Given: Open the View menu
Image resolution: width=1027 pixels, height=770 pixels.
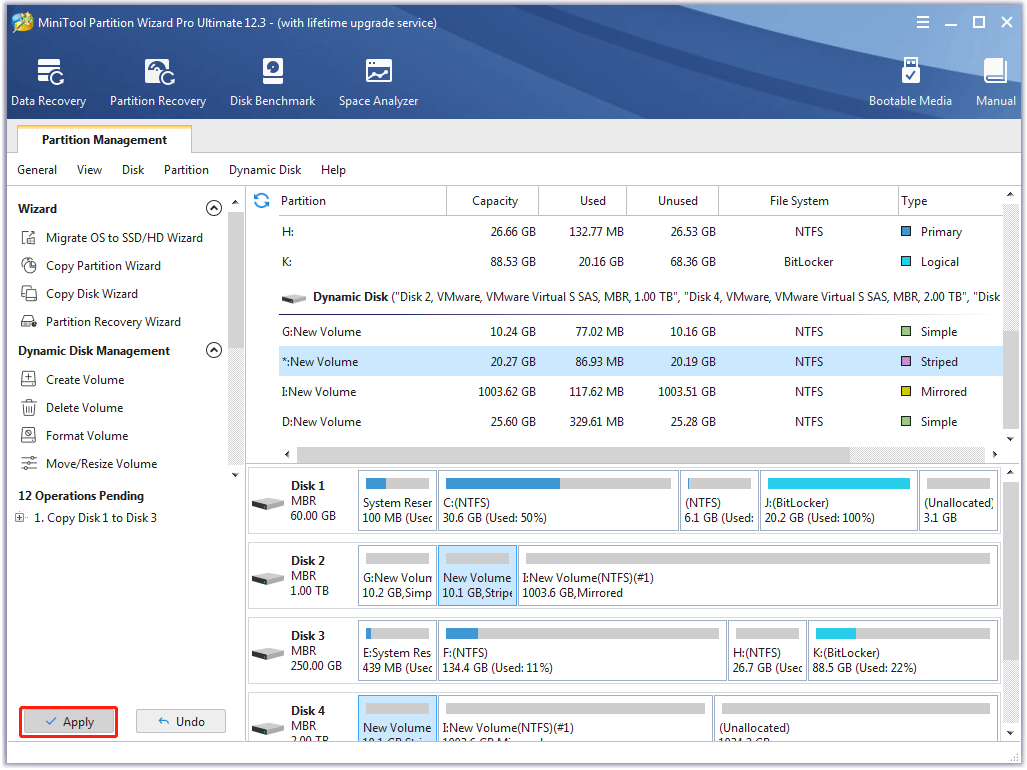Looking at the screenshot, I should [x=89, y=170].
